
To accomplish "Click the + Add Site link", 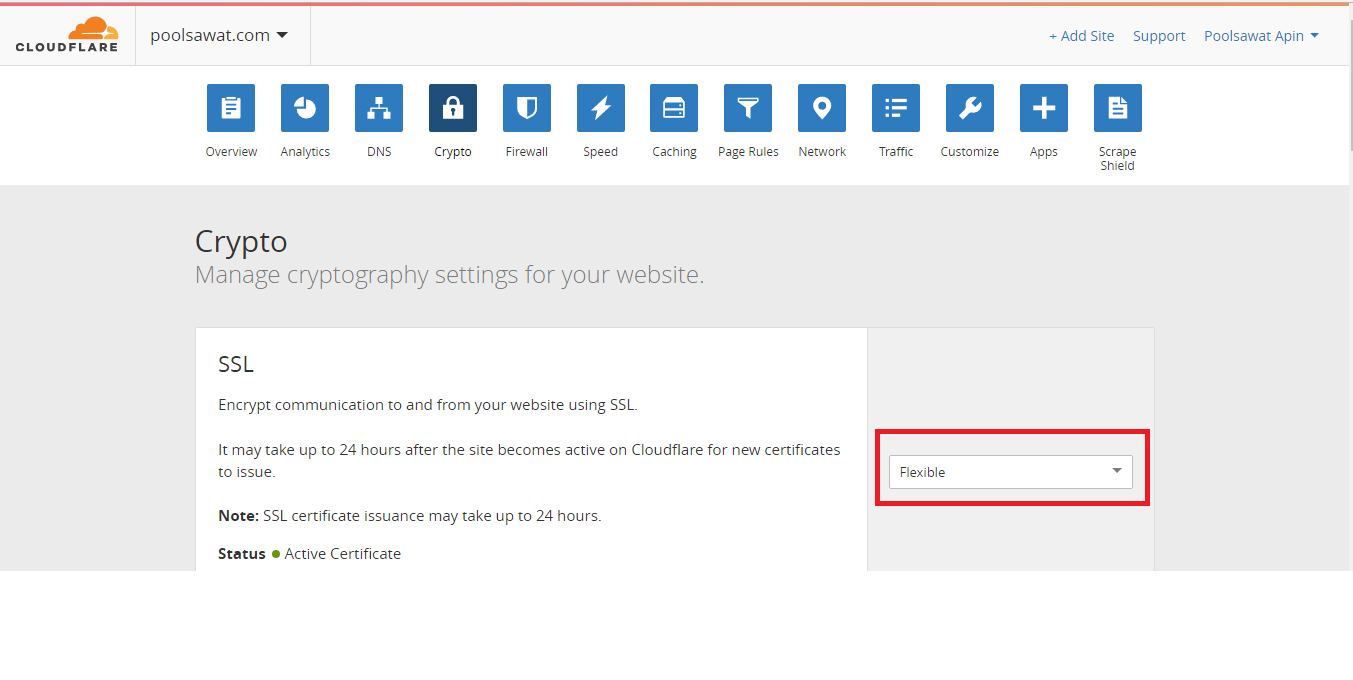I will click(x=1081, y=36).
